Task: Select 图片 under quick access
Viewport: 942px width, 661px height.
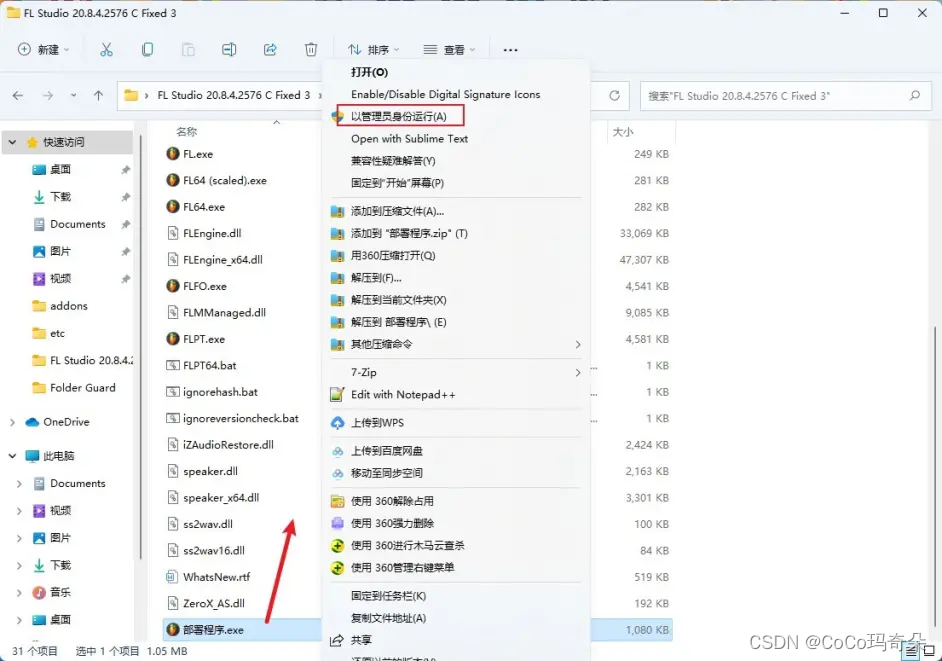Action: tap(60, 251)
